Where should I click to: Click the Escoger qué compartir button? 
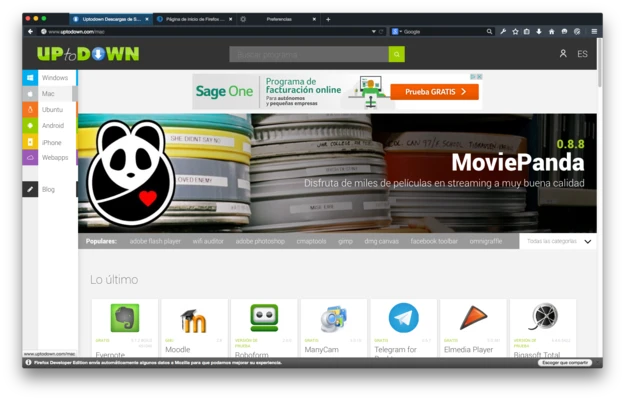(565, 363)
